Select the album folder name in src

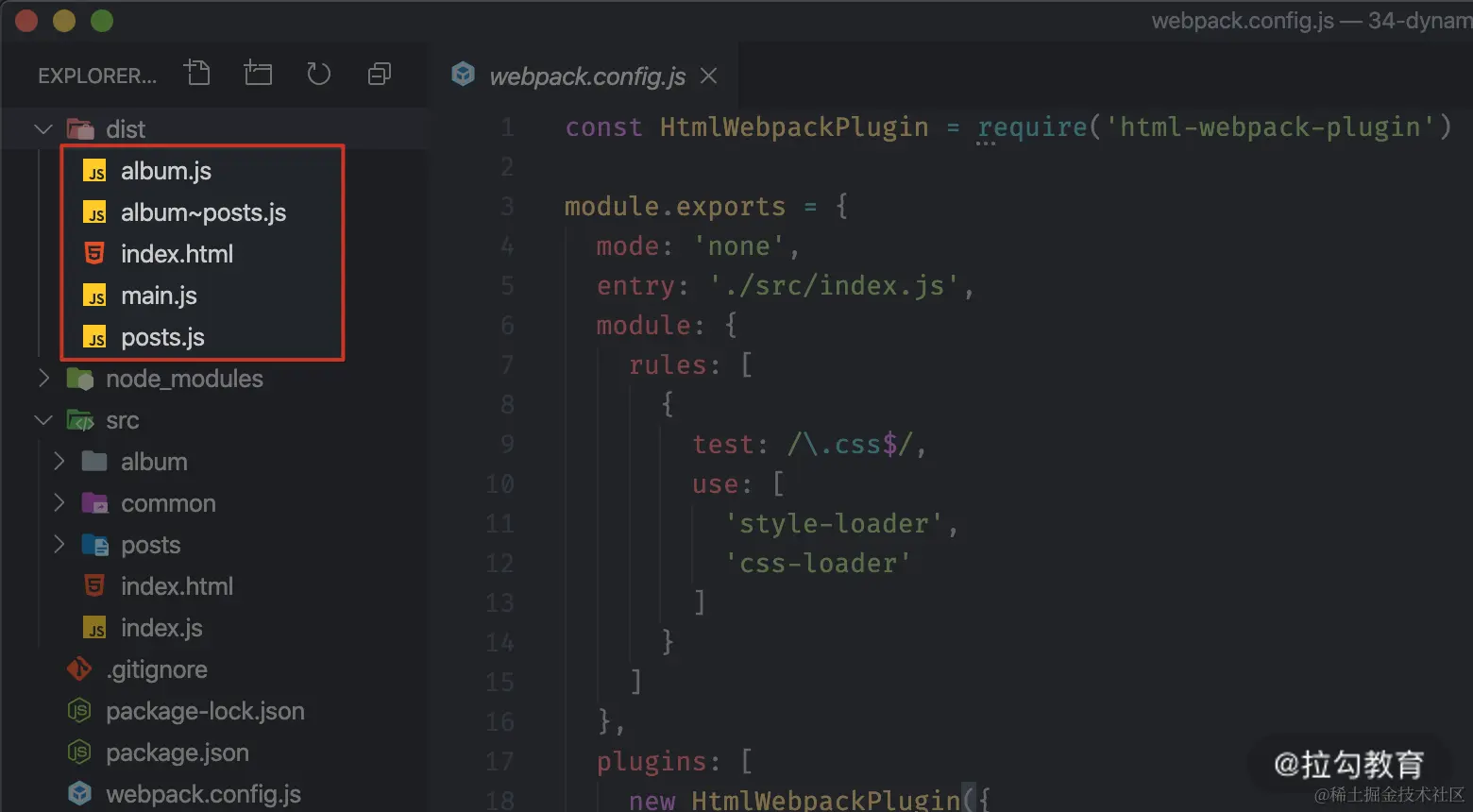pyautogui.click(x=154, y=462)
